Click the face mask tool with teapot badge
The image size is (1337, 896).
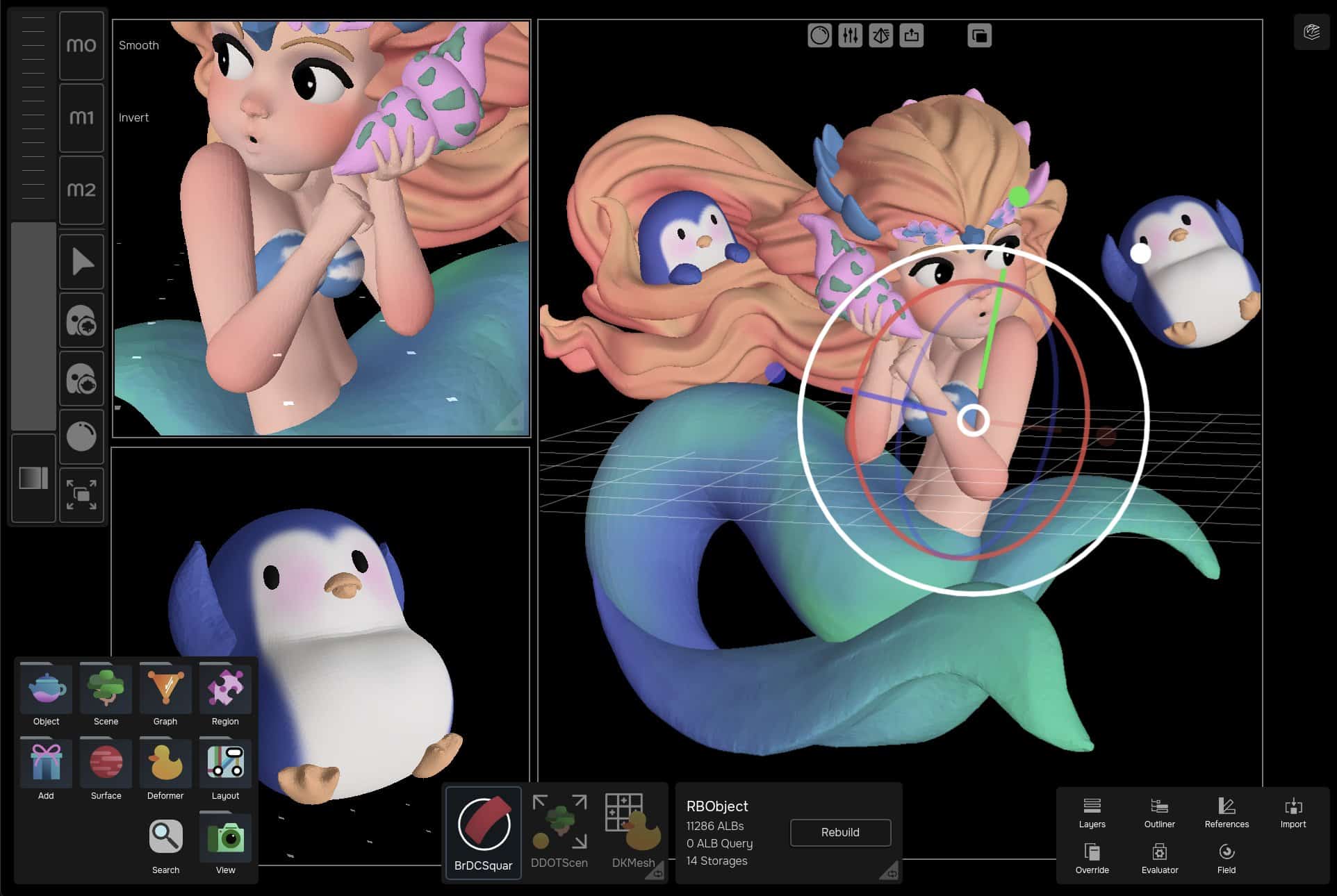tap(81, 379)
